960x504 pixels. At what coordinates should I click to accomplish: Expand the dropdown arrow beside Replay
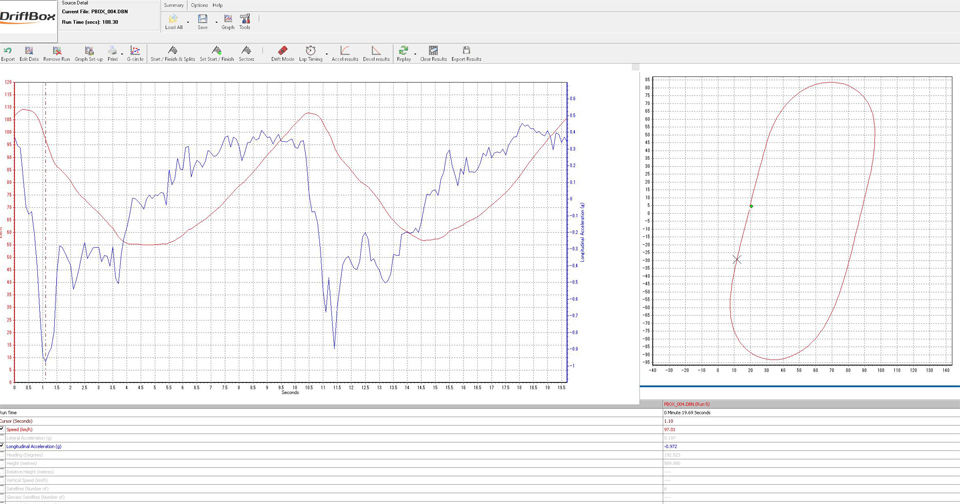pyautogui.click(x=415, y=53)
